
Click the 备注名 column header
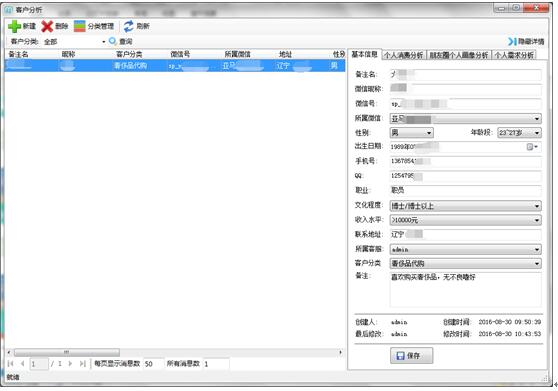(x=18, y=54)
